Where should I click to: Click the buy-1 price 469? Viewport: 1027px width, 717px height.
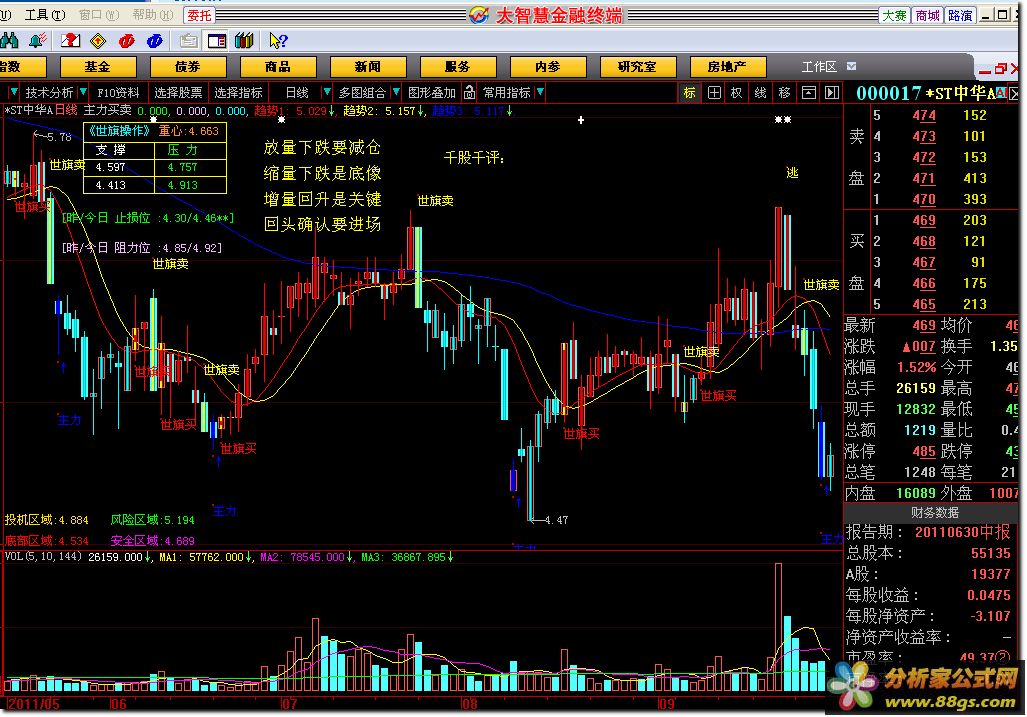924,220
